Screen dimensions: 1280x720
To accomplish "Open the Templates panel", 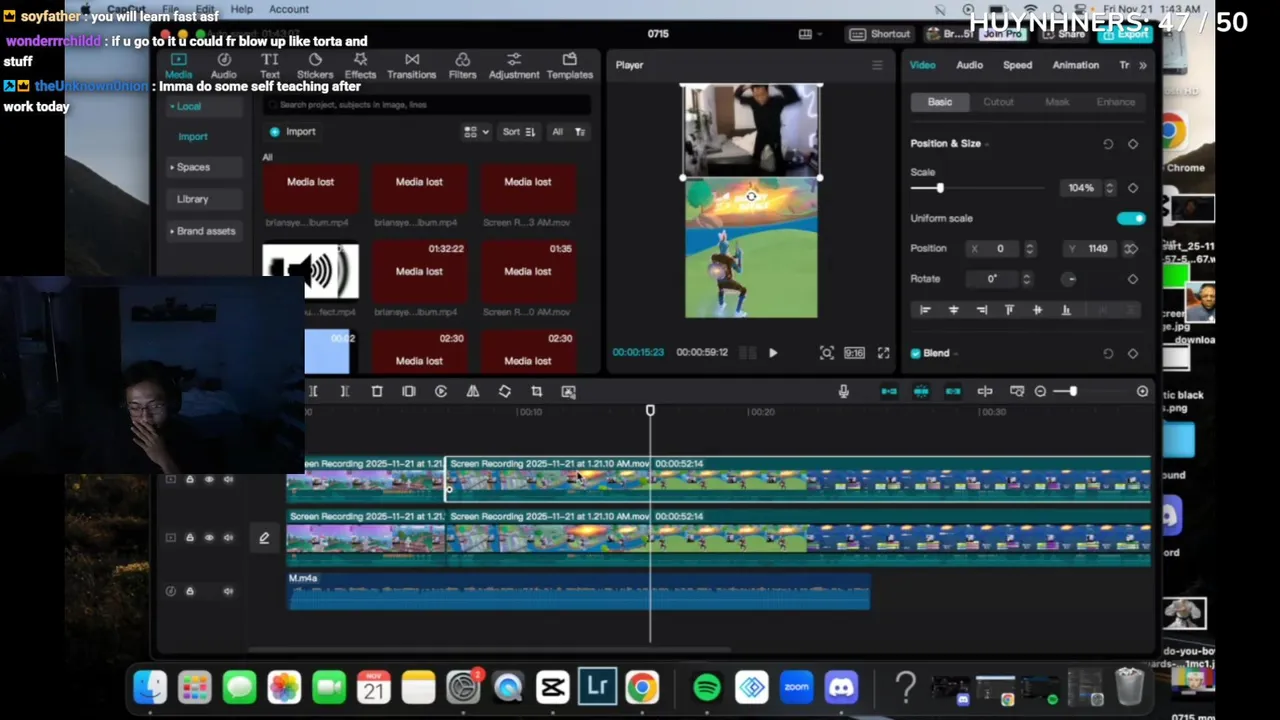I will tap(570, 66).
